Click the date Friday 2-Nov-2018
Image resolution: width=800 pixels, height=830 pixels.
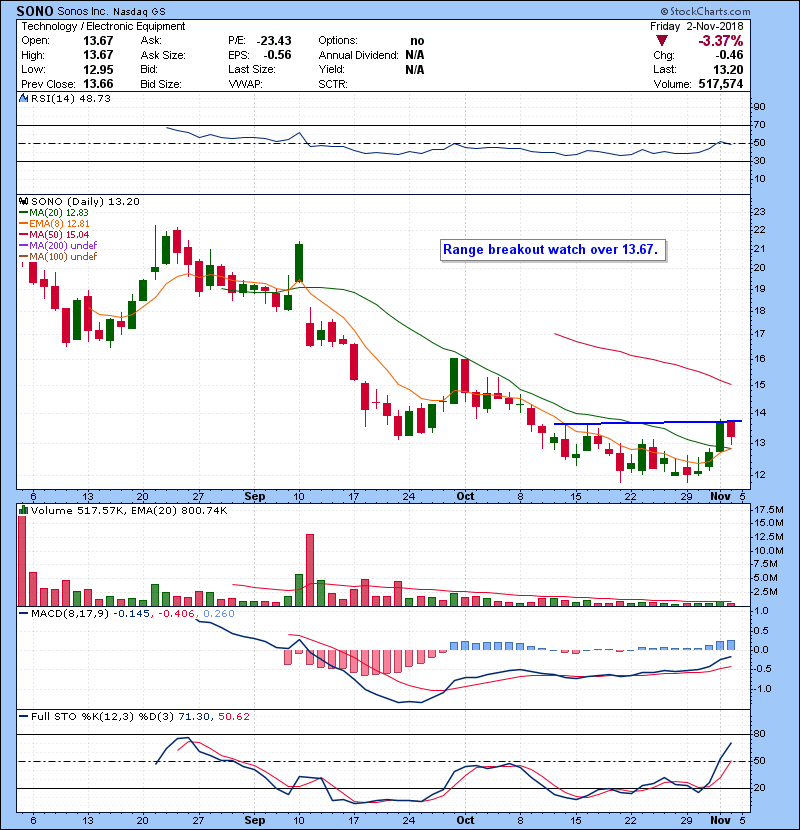pos(696,26)
